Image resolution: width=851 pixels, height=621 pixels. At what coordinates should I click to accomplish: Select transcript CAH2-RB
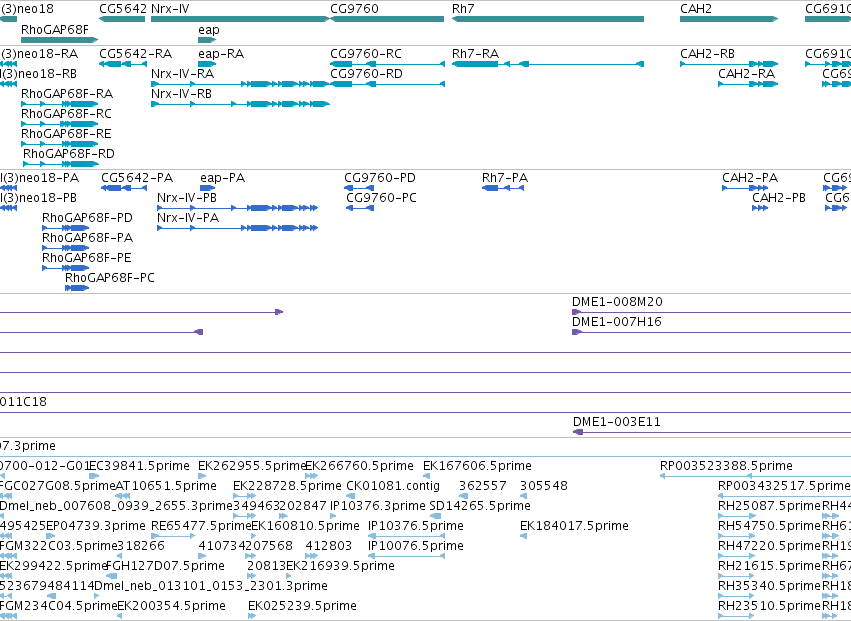tap(729, 64)
